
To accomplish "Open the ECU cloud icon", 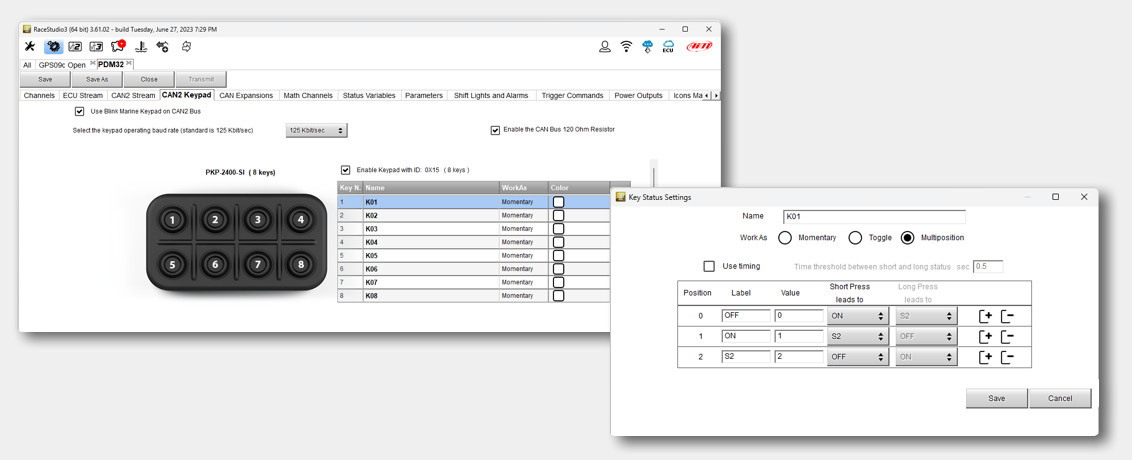I will pyautogui.click(x=668, y=47).
